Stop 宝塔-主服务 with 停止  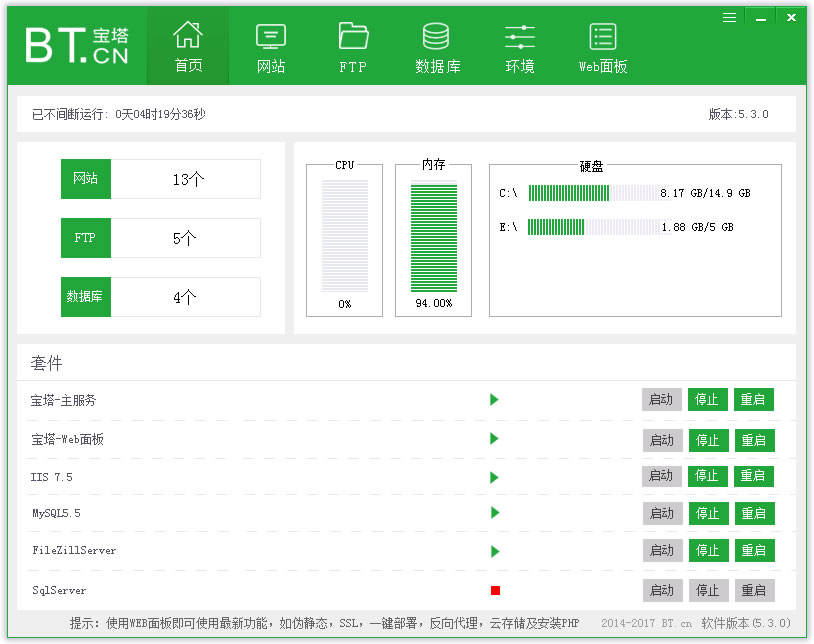click(x=708, y=400)
